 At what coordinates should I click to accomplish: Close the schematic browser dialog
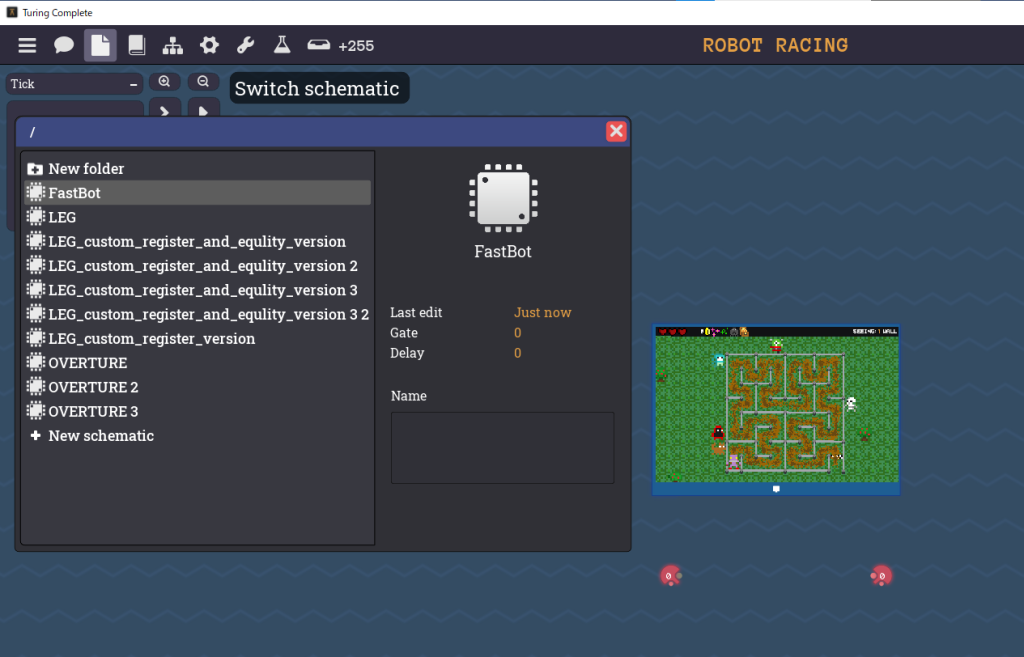[616, 131]
